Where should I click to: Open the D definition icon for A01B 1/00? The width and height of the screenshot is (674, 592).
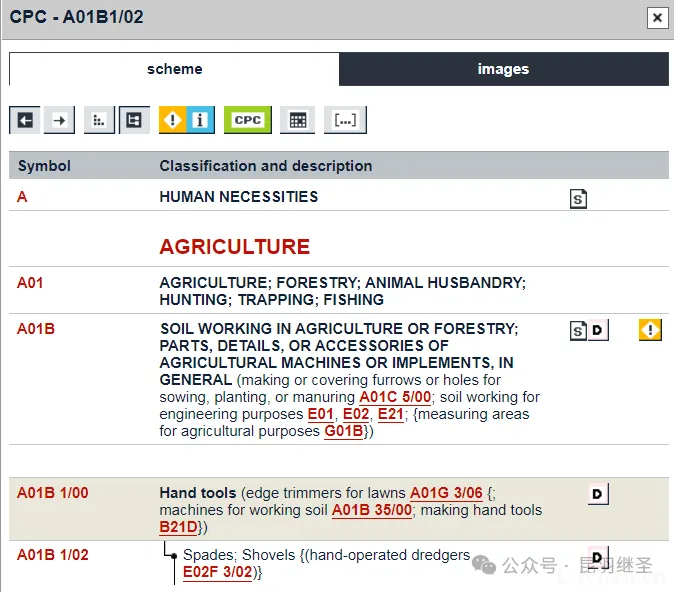pos(598,494)
